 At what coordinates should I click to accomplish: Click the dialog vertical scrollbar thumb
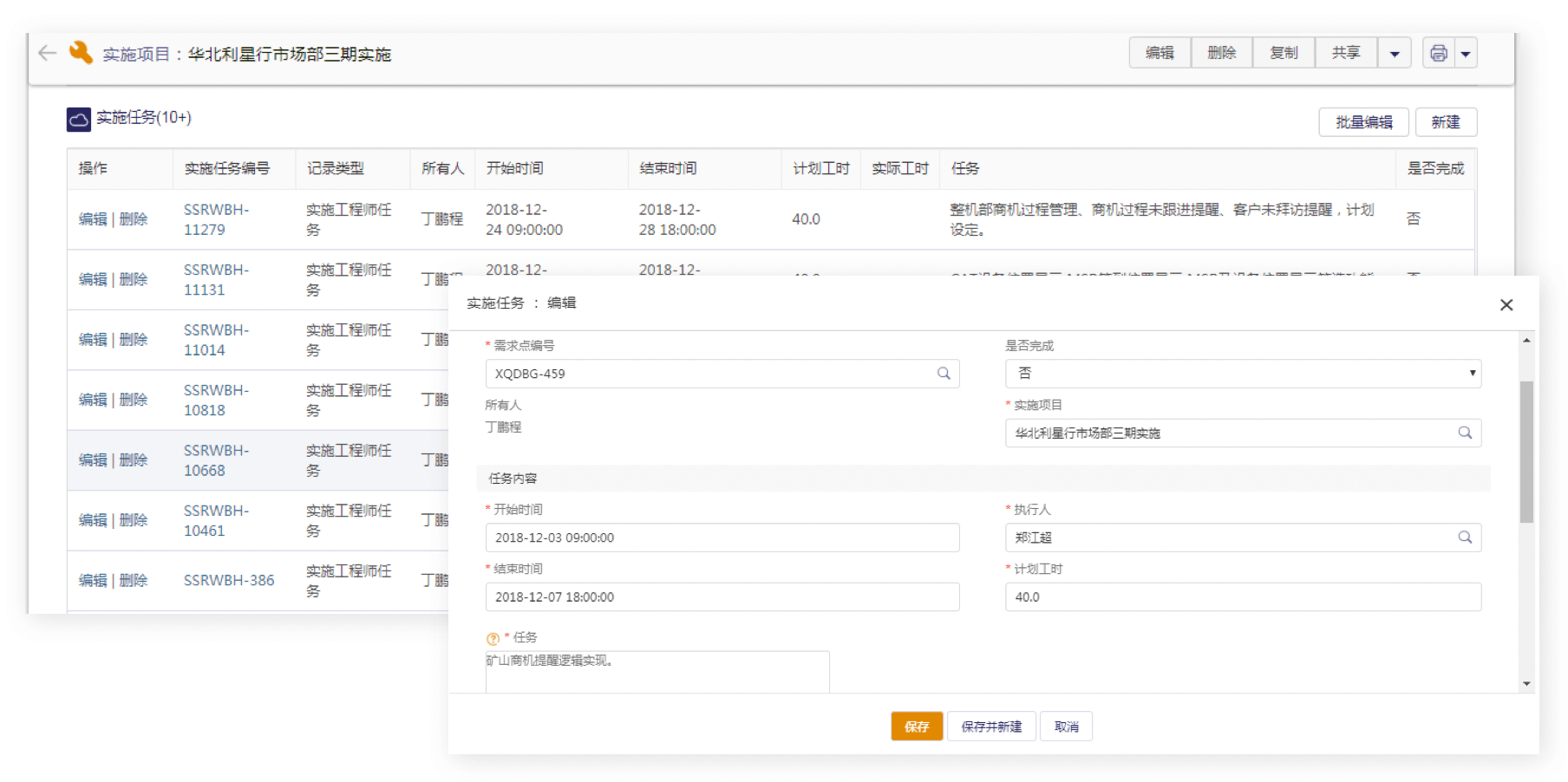coord(1526,452)
